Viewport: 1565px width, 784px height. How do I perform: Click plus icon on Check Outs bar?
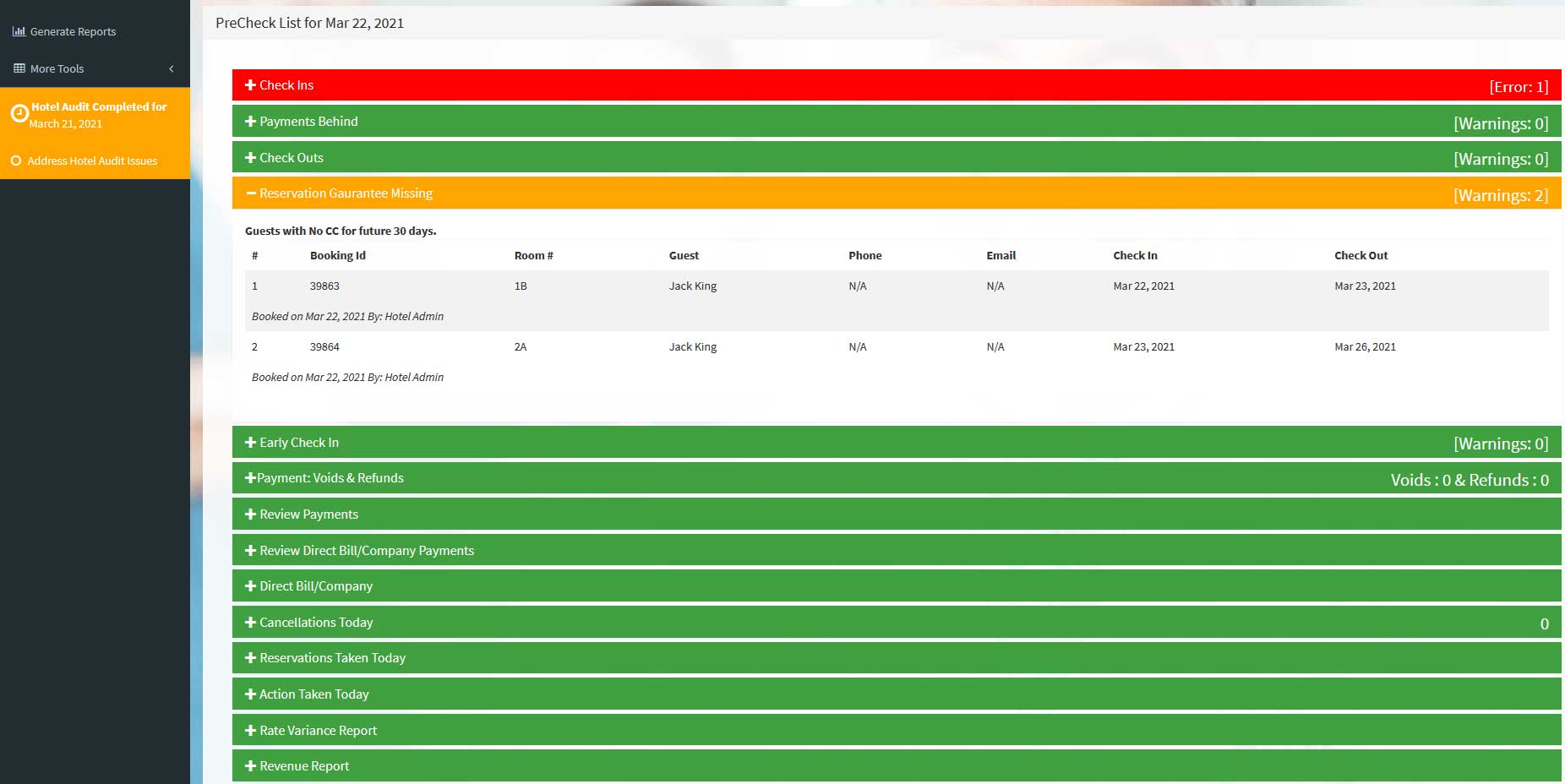[x=250, y=158]
